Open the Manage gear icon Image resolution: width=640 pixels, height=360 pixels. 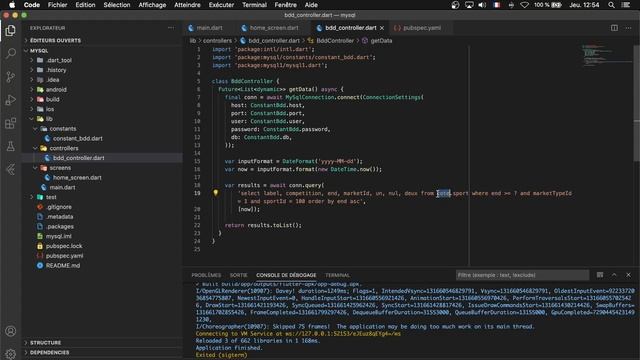pos(11,353)
